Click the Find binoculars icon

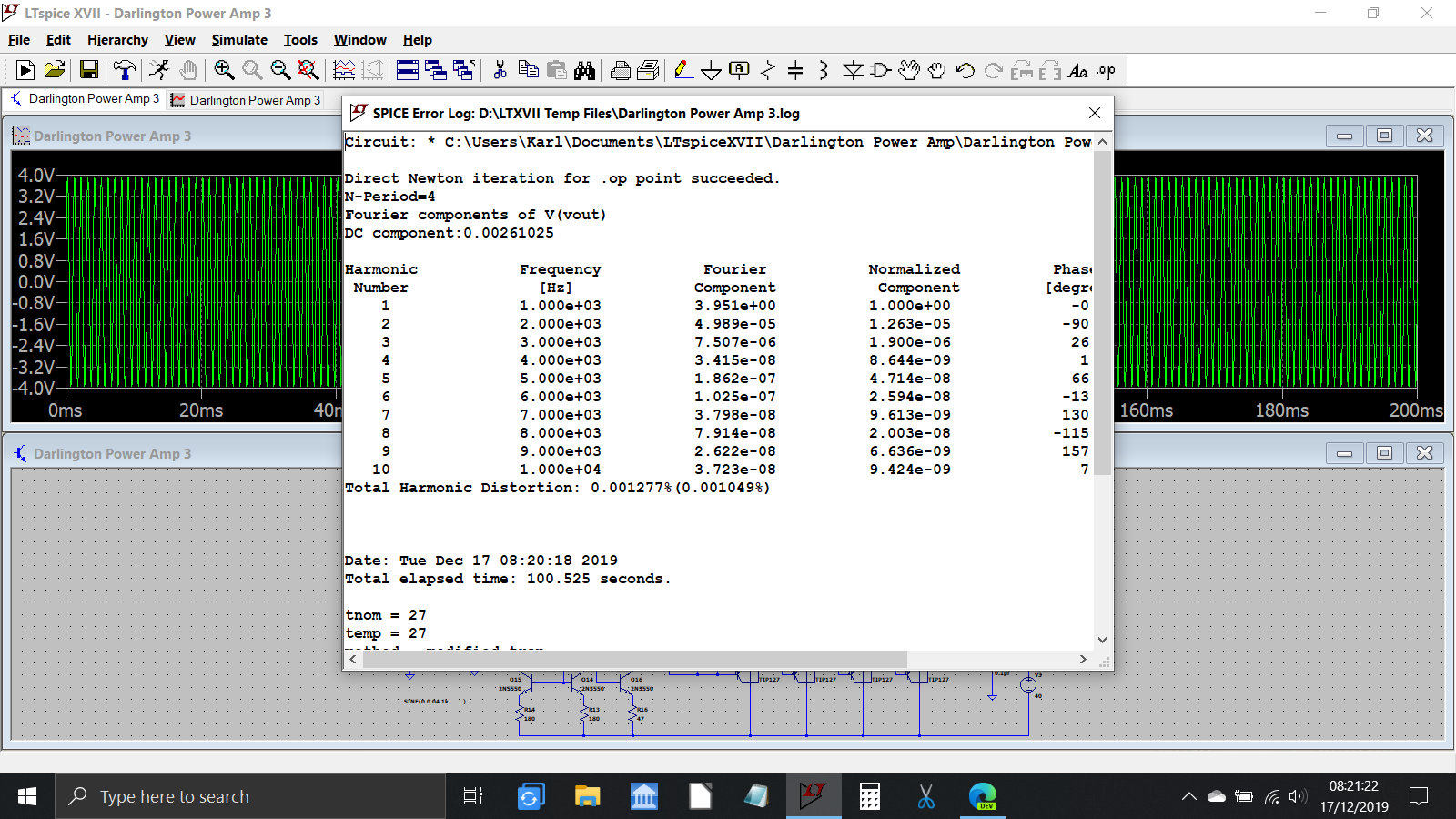(584, 70)
